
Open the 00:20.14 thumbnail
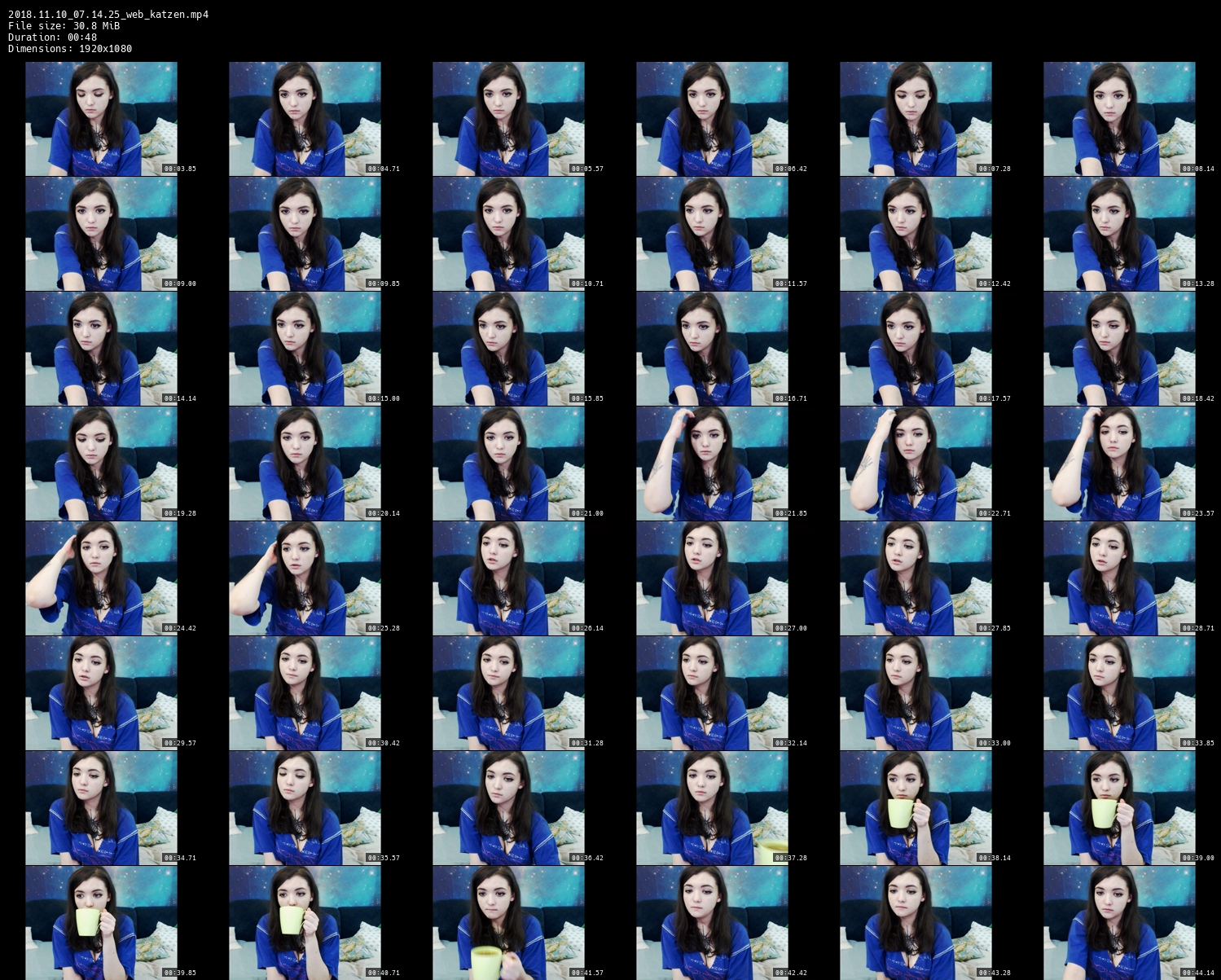tap(305, 464)
